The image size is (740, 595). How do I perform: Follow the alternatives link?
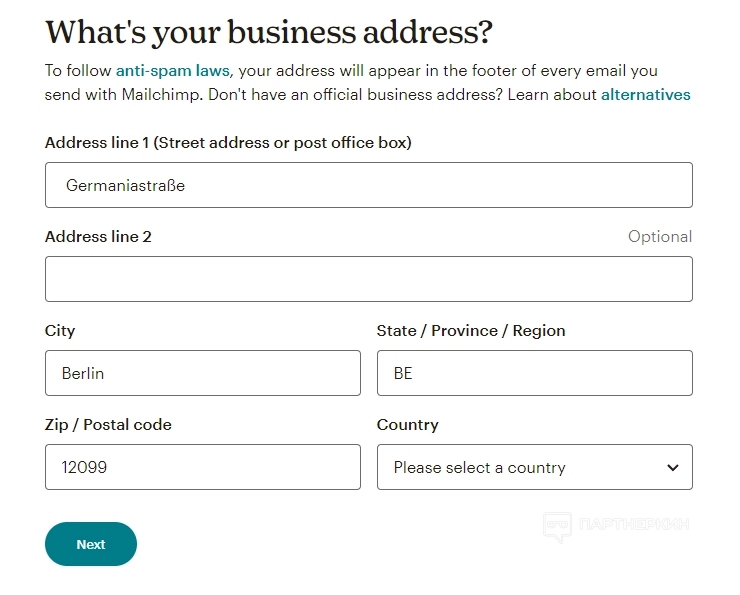pos(645,95)
